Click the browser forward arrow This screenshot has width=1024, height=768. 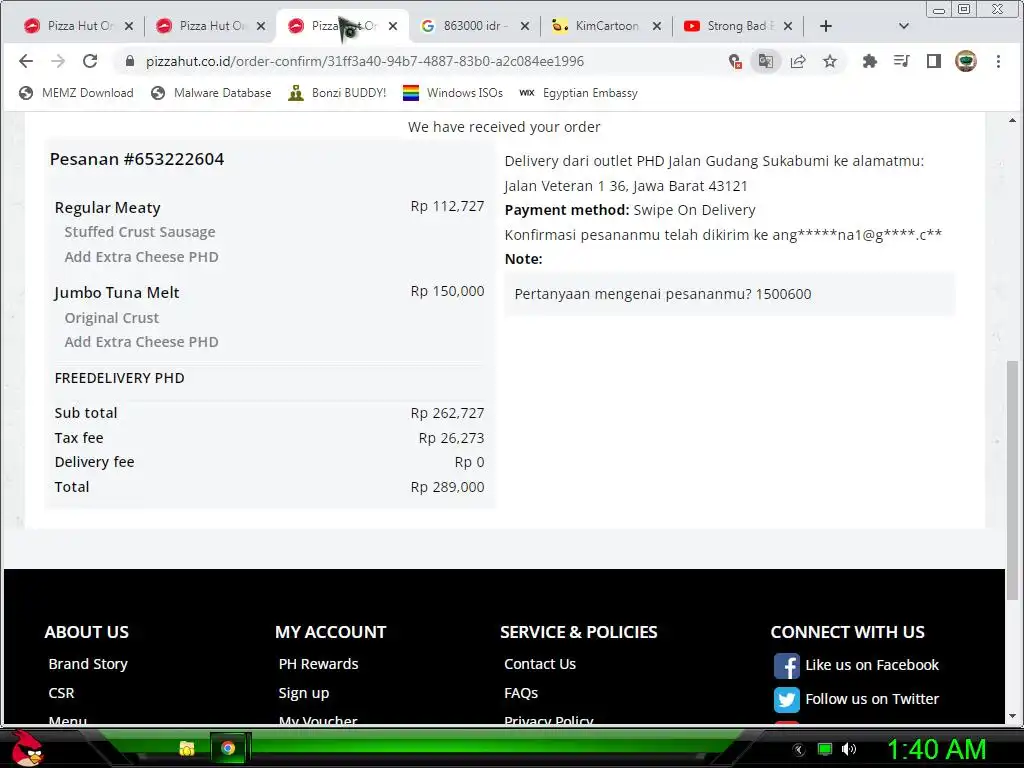pos(58,61)
